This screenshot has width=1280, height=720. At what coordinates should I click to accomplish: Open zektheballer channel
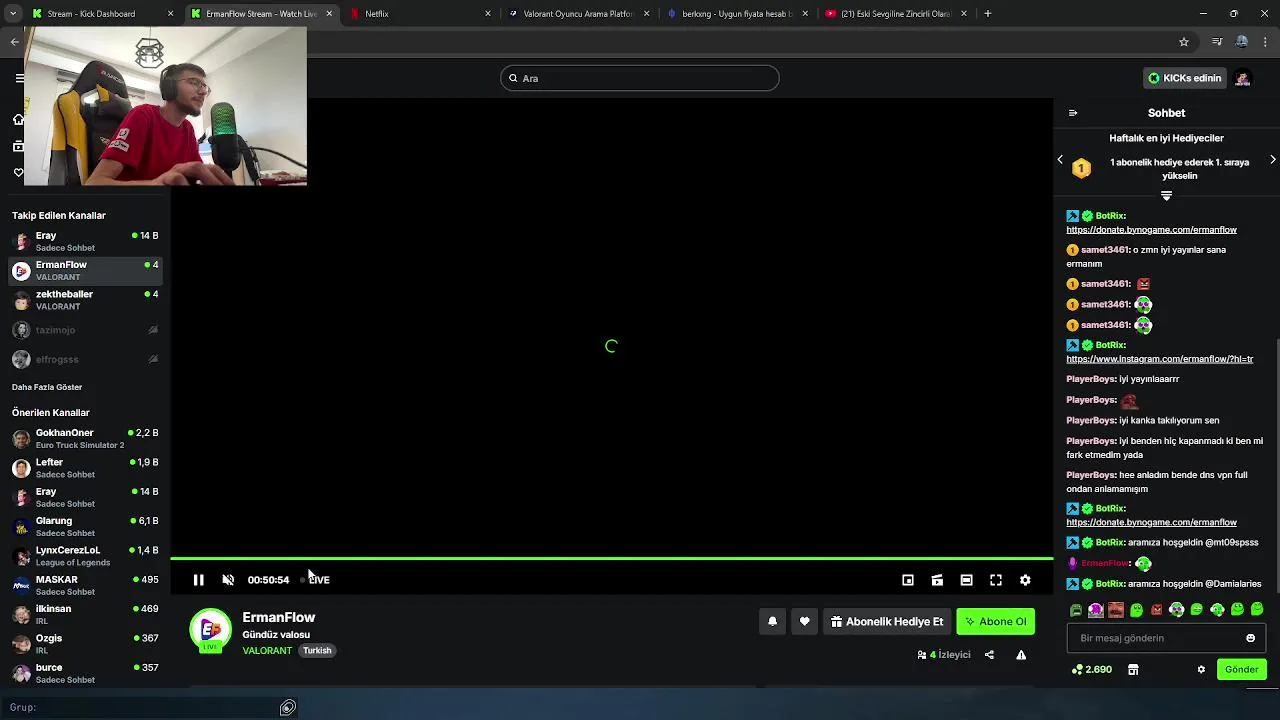[85, 300]
